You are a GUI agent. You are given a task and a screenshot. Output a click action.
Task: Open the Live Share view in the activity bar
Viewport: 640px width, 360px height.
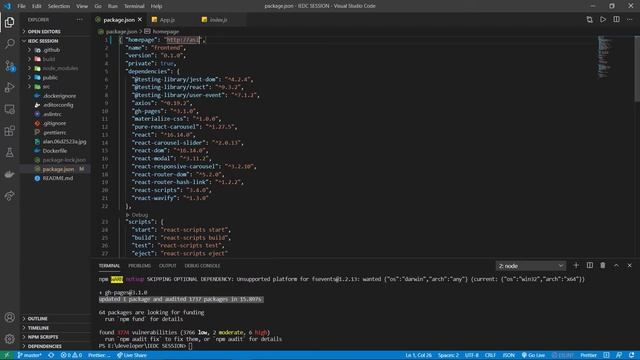pos(9,196)
